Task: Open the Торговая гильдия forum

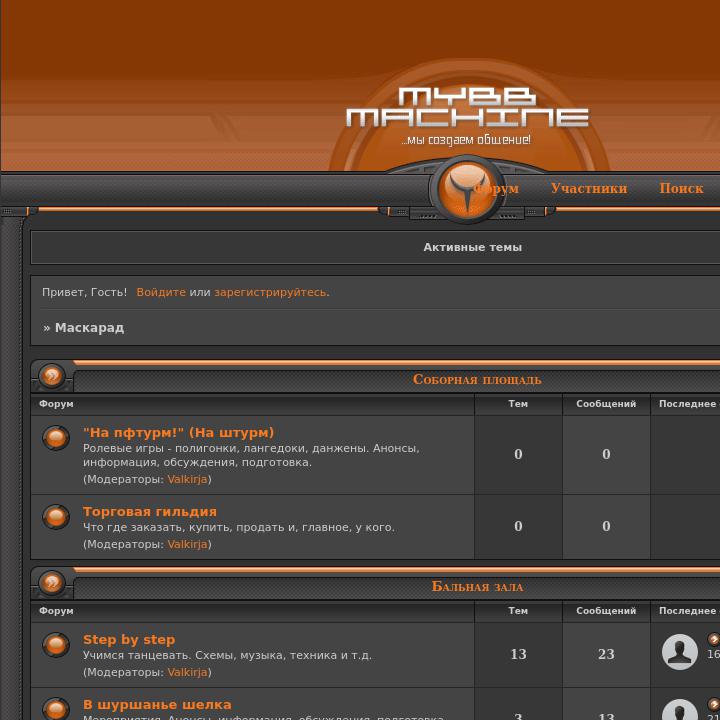Action: (150, 512)
